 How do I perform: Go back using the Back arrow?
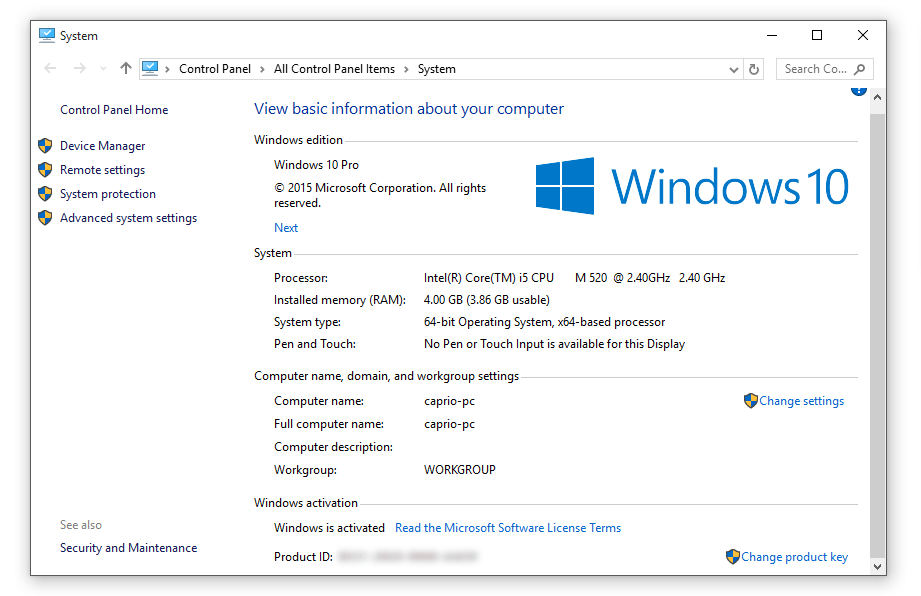(x=51, y=69)
